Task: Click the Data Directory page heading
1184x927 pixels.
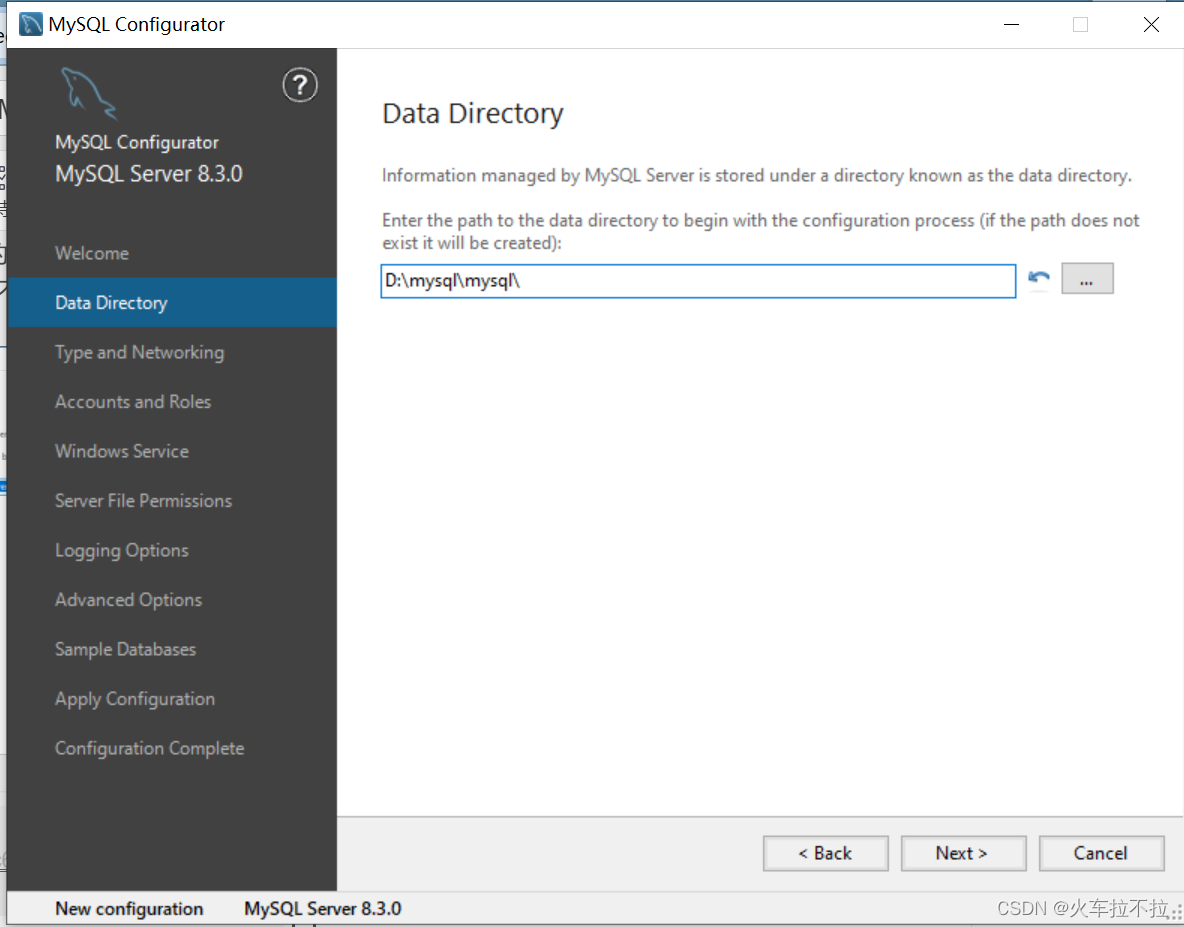Action: click(473, 114)
